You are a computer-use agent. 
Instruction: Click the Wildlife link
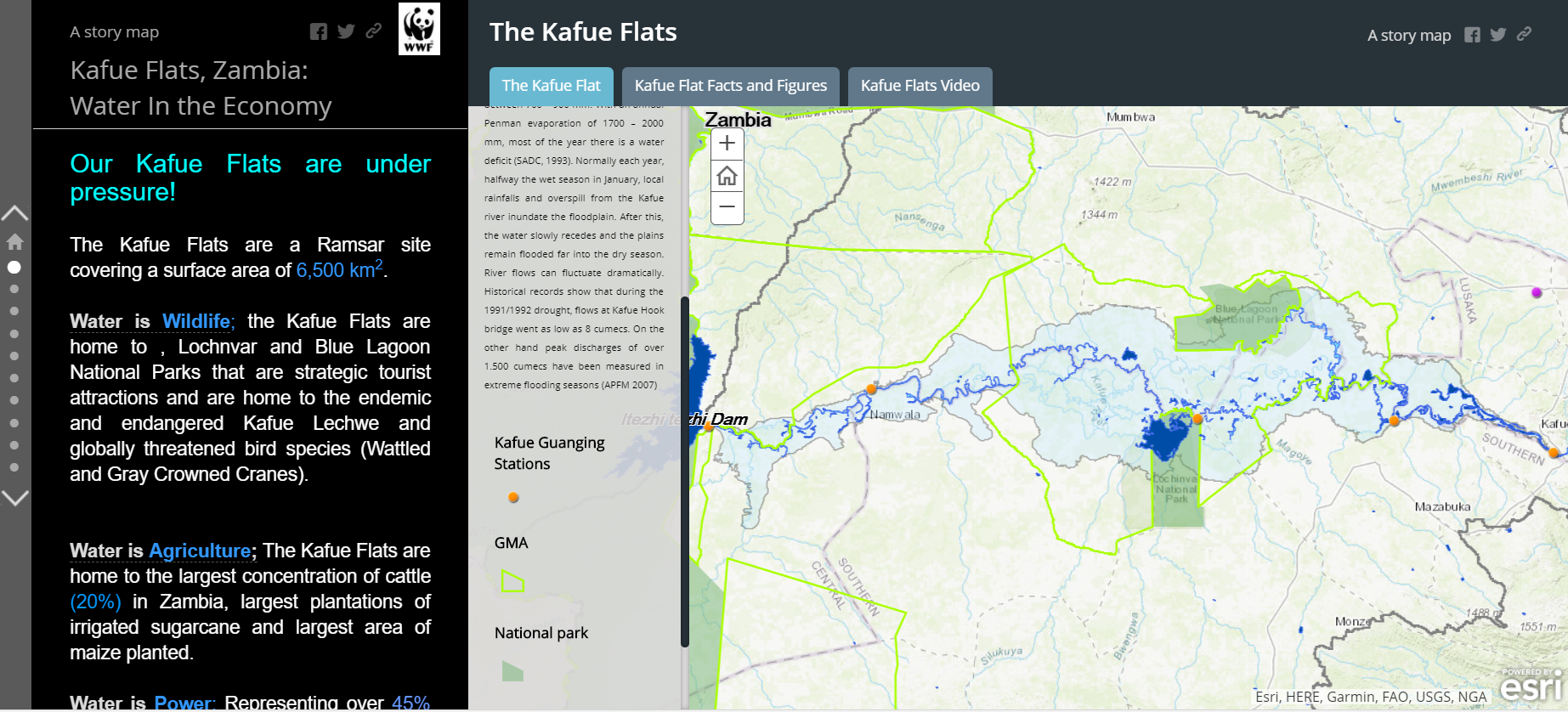point(196,321)
